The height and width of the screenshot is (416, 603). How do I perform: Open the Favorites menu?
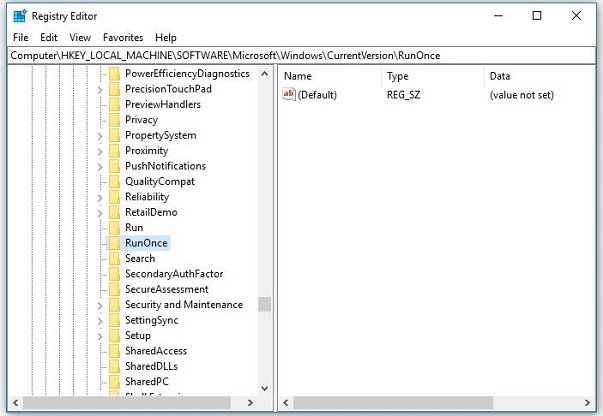coord(123,37)
